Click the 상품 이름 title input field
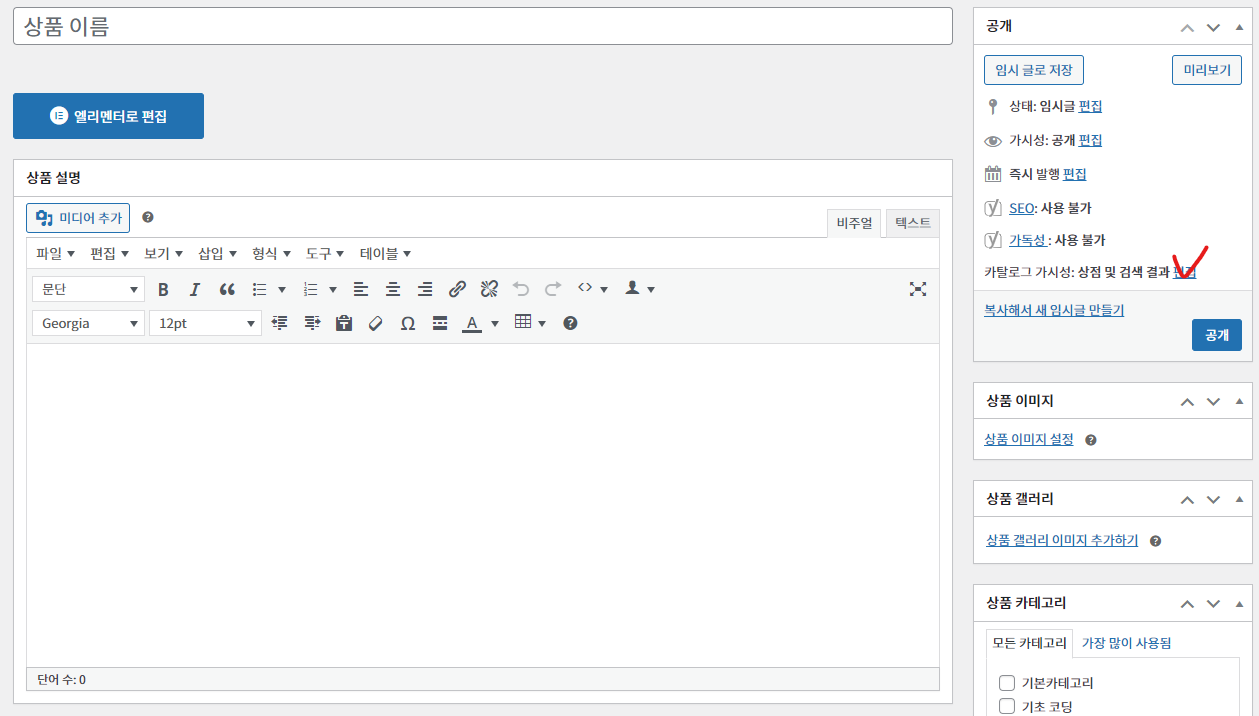 482,26
